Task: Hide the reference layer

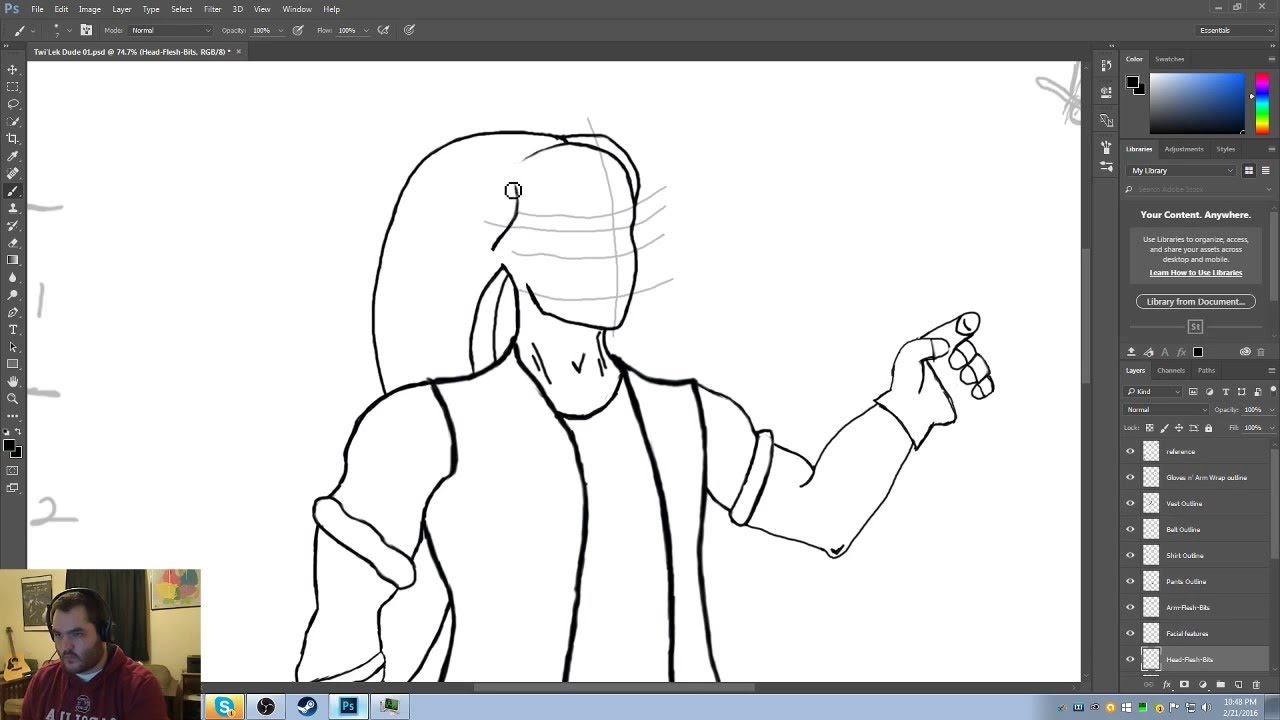Action: tap(1130, 451)
